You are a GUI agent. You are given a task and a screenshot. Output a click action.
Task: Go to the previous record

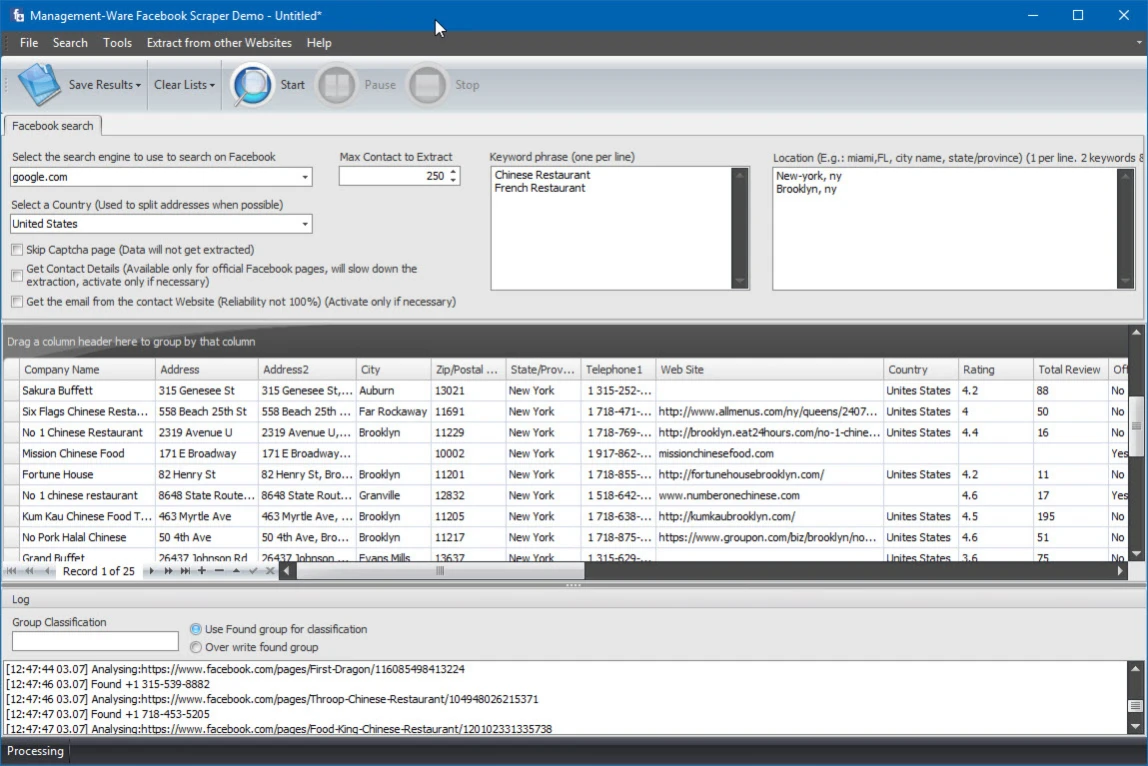click(x=47, y=571)
